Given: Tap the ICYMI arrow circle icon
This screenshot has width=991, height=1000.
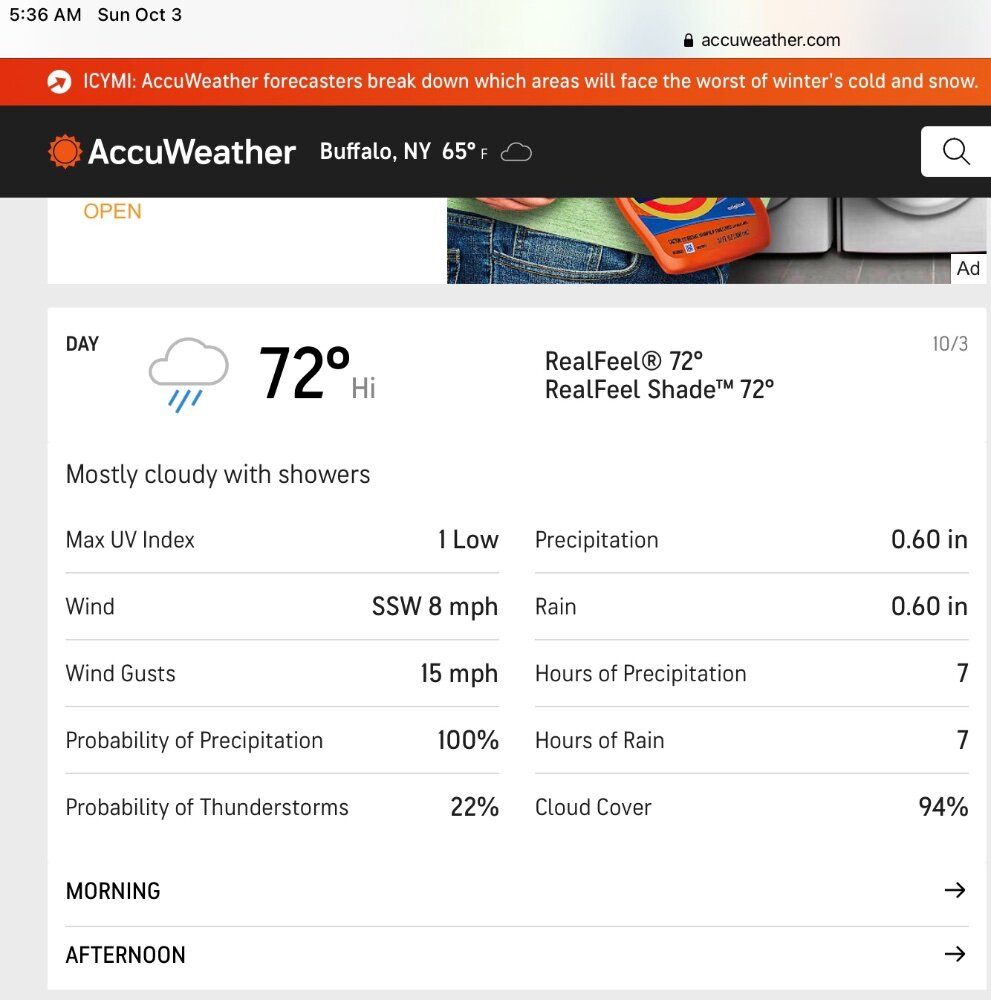Looking at the screenshot, I should [x=59, y=82].
